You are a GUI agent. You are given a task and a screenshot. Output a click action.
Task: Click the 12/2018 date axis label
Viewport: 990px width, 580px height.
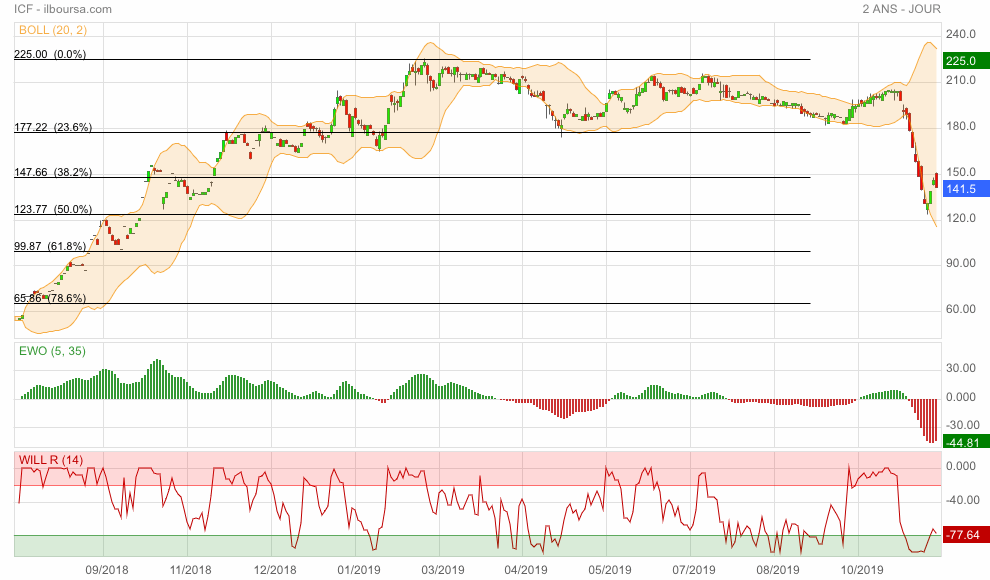(x=275, y=570)
